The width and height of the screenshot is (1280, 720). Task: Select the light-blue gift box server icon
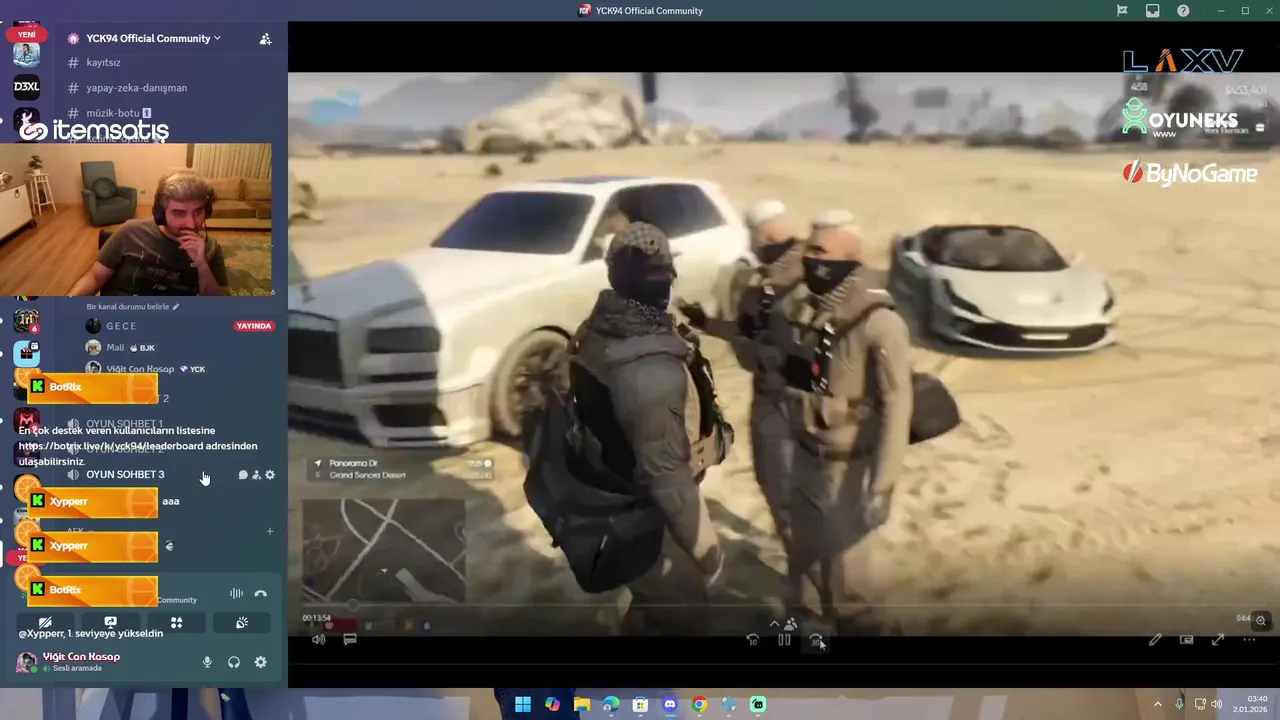(x=27, y=353)
